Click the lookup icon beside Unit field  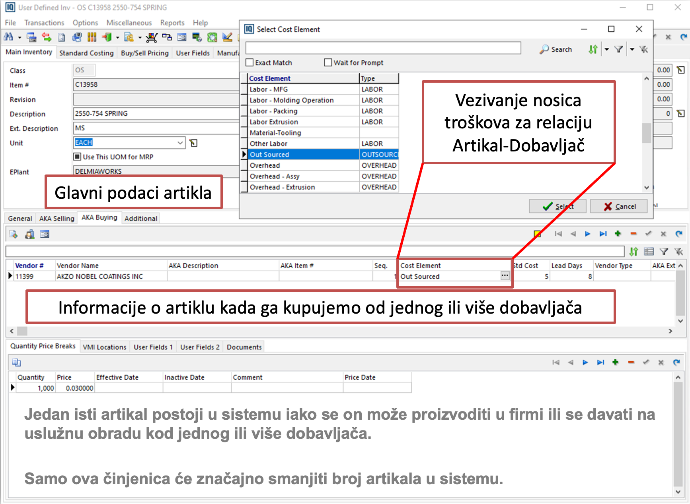pyautogui.click(x=194, y=143)
